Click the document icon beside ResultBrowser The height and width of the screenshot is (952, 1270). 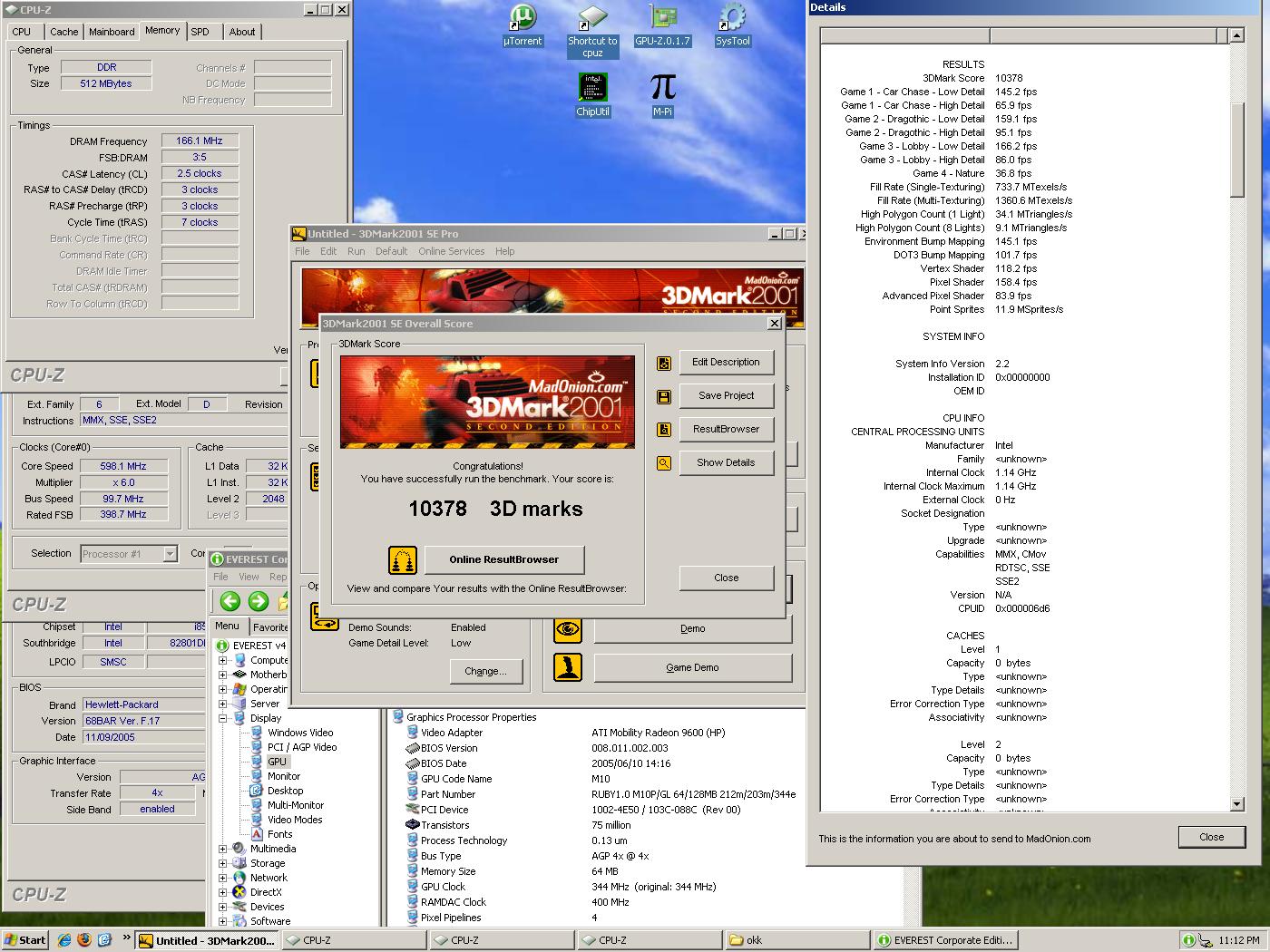664,430
